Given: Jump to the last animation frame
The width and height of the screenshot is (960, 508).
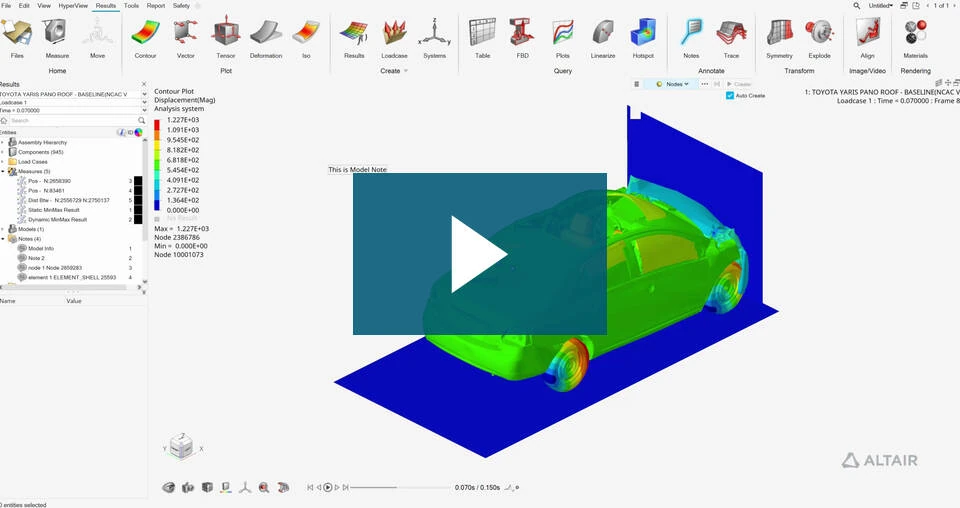Looking at the screenshot, I should [x=345, y=487].
